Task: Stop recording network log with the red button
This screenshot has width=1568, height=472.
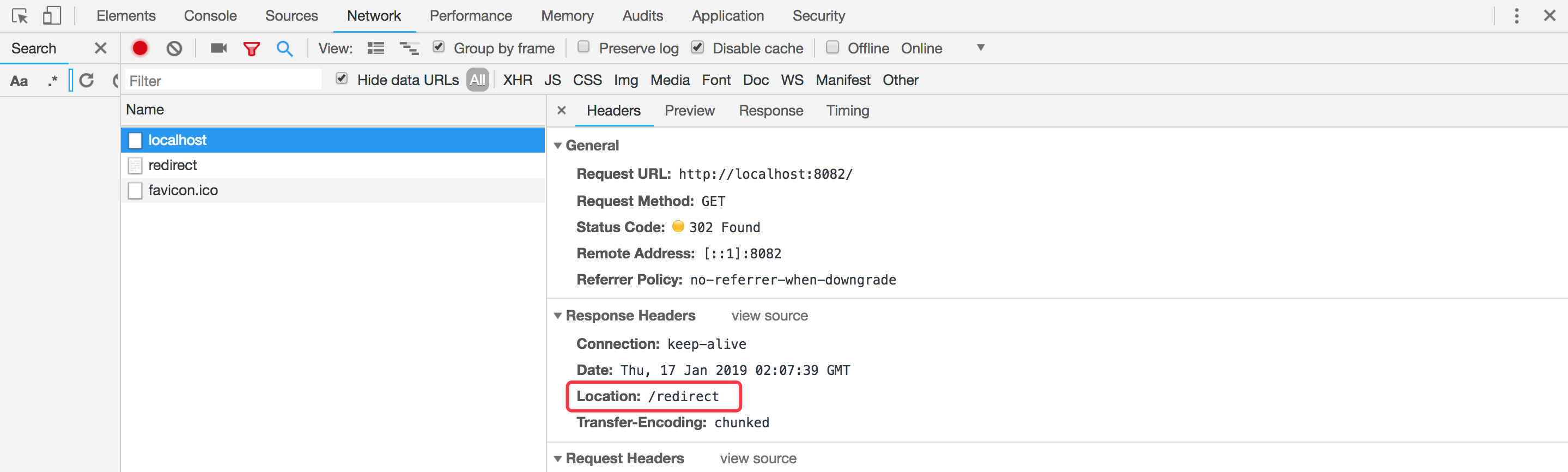Action: pyautogui.click(x=140, y=48)
